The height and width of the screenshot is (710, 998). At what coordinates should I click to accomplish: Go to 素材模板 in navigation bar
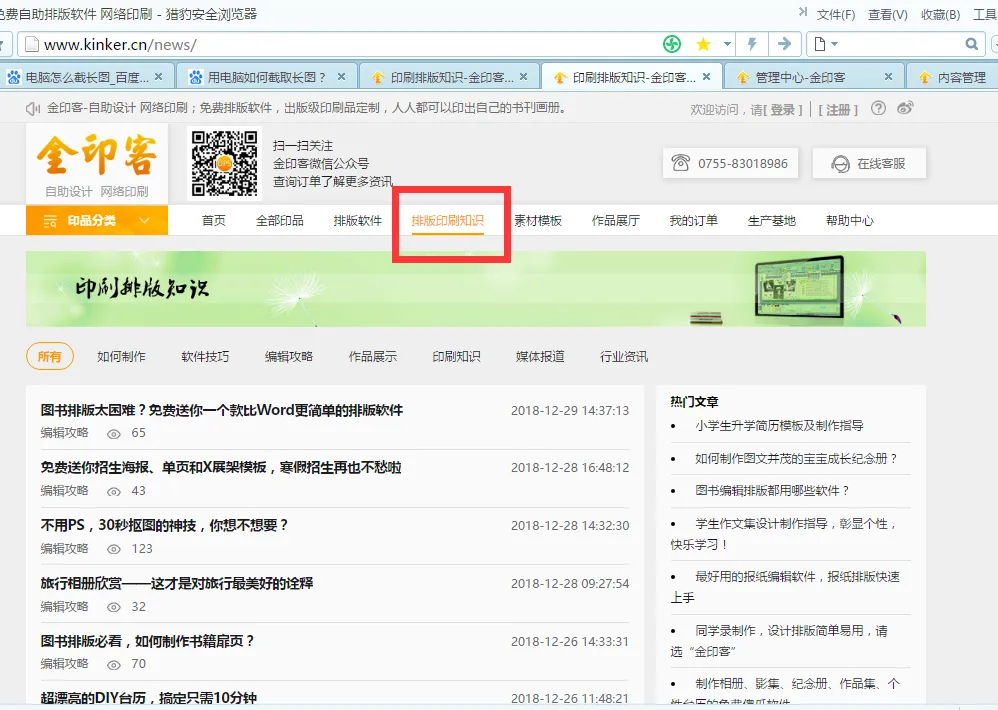(x=538, y=221)
